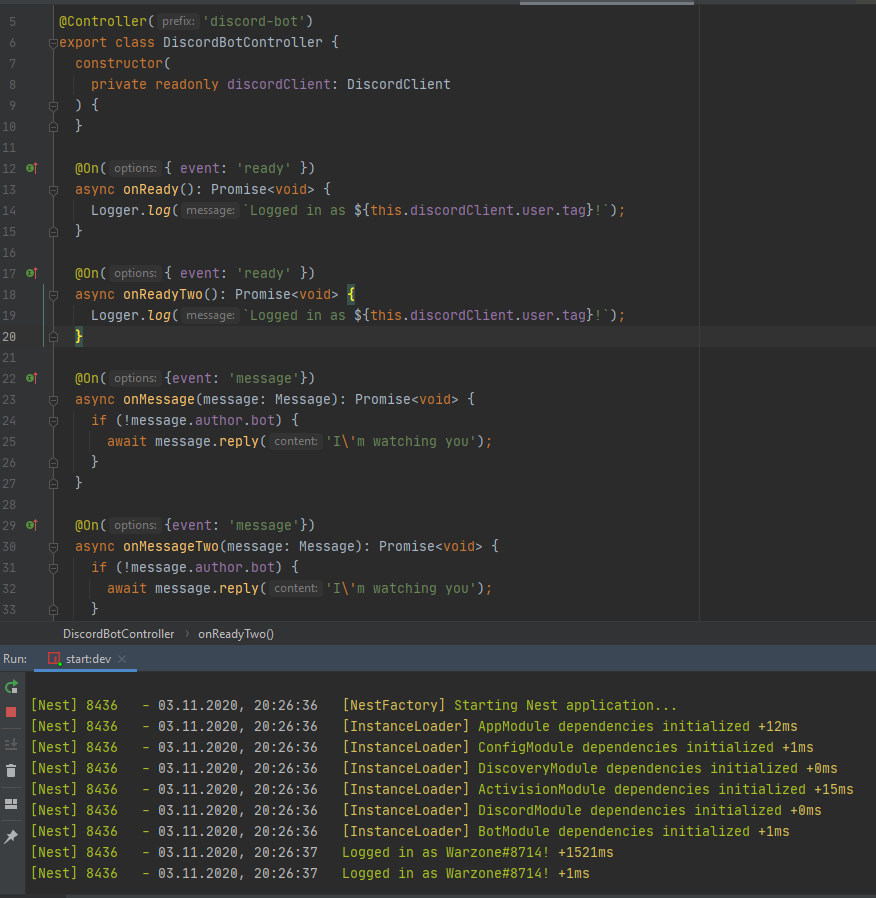Collapse the DiscordBotController class fold arrow
The image size is (876, 898).
54,42
